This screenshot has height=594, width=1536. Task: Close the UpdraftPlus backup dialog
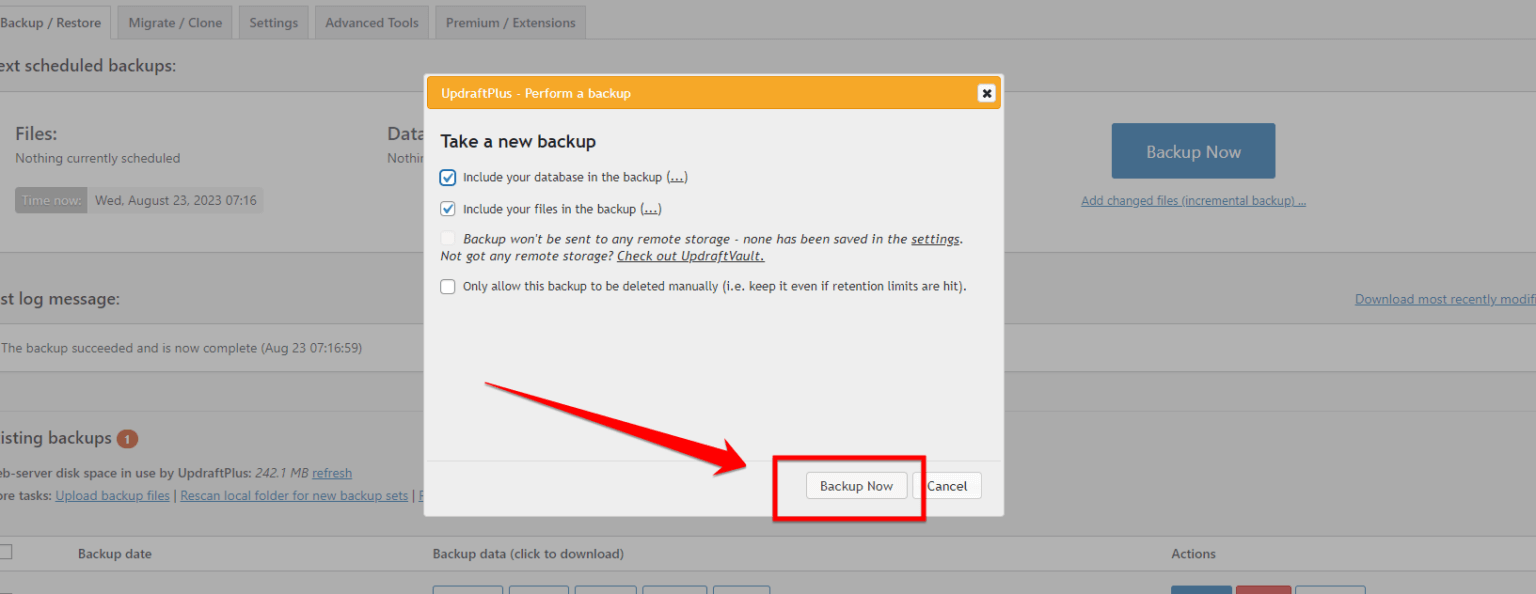pyautogui.click(x=986, y=92)
